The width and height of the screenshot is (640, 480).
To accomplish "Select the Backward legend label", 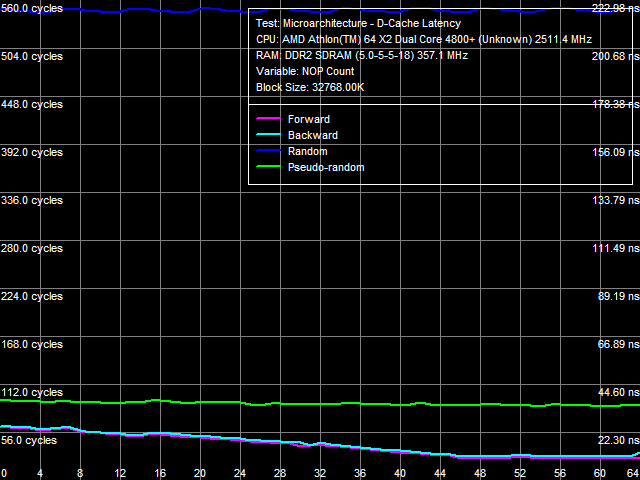I will tap(312, 135).
